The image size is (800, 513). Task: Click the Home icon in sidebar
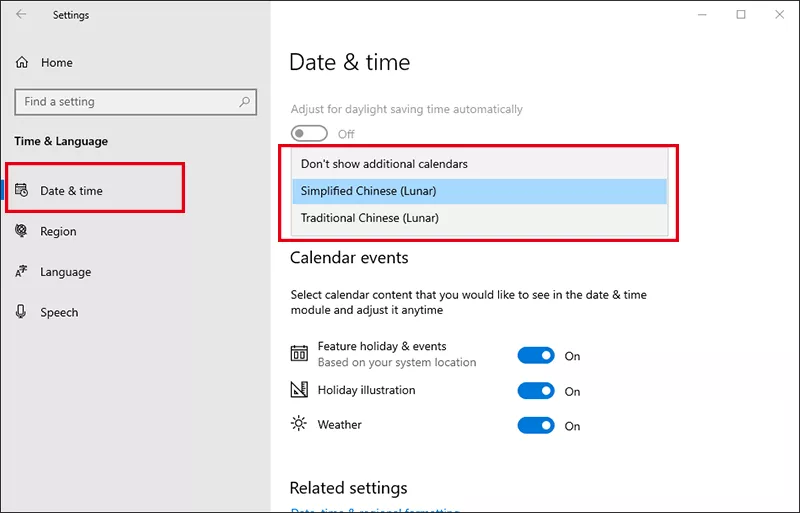pyautogui.click(x=22, y=62)
